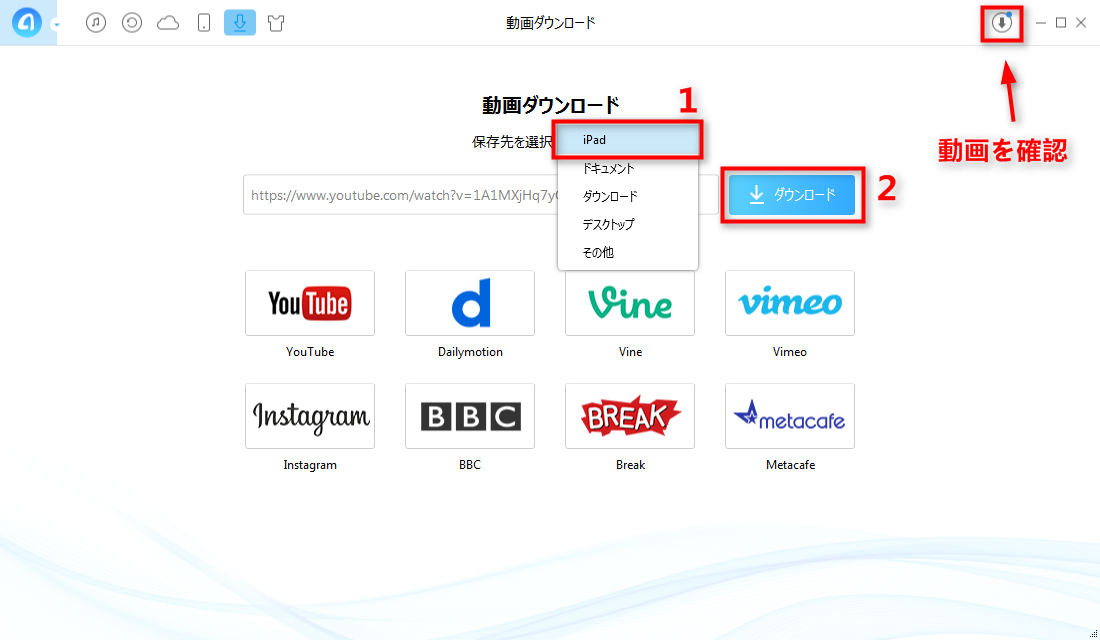Click the YouTube text label
1100x640 pixels.
pyautogui.click(x=310, y=352)
